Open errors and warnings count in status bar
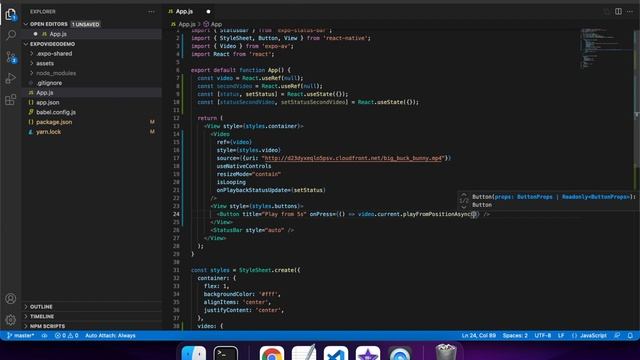640x360 pixels. coord(67,336)
